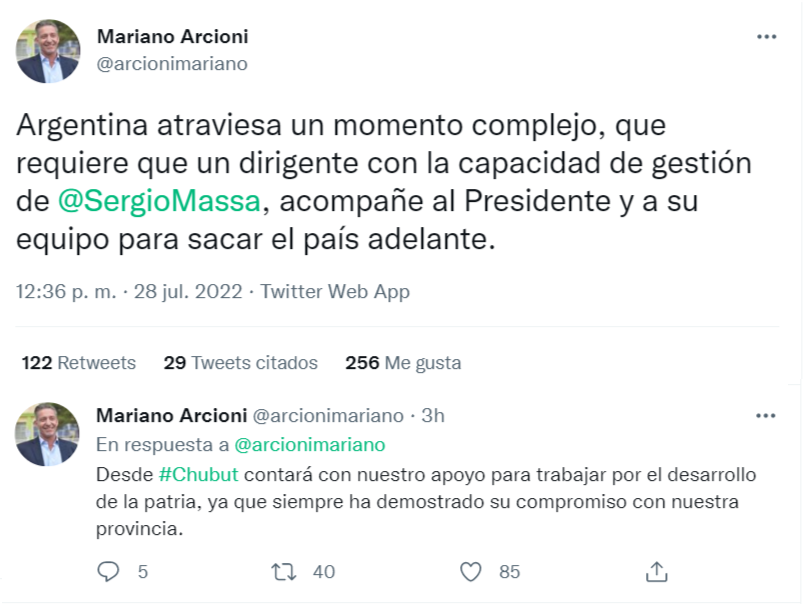Viewport: 804px width, 614px height.
Task: Click the Mariano Arcioni name in the main tweet
Action: [x=172, y=37]
